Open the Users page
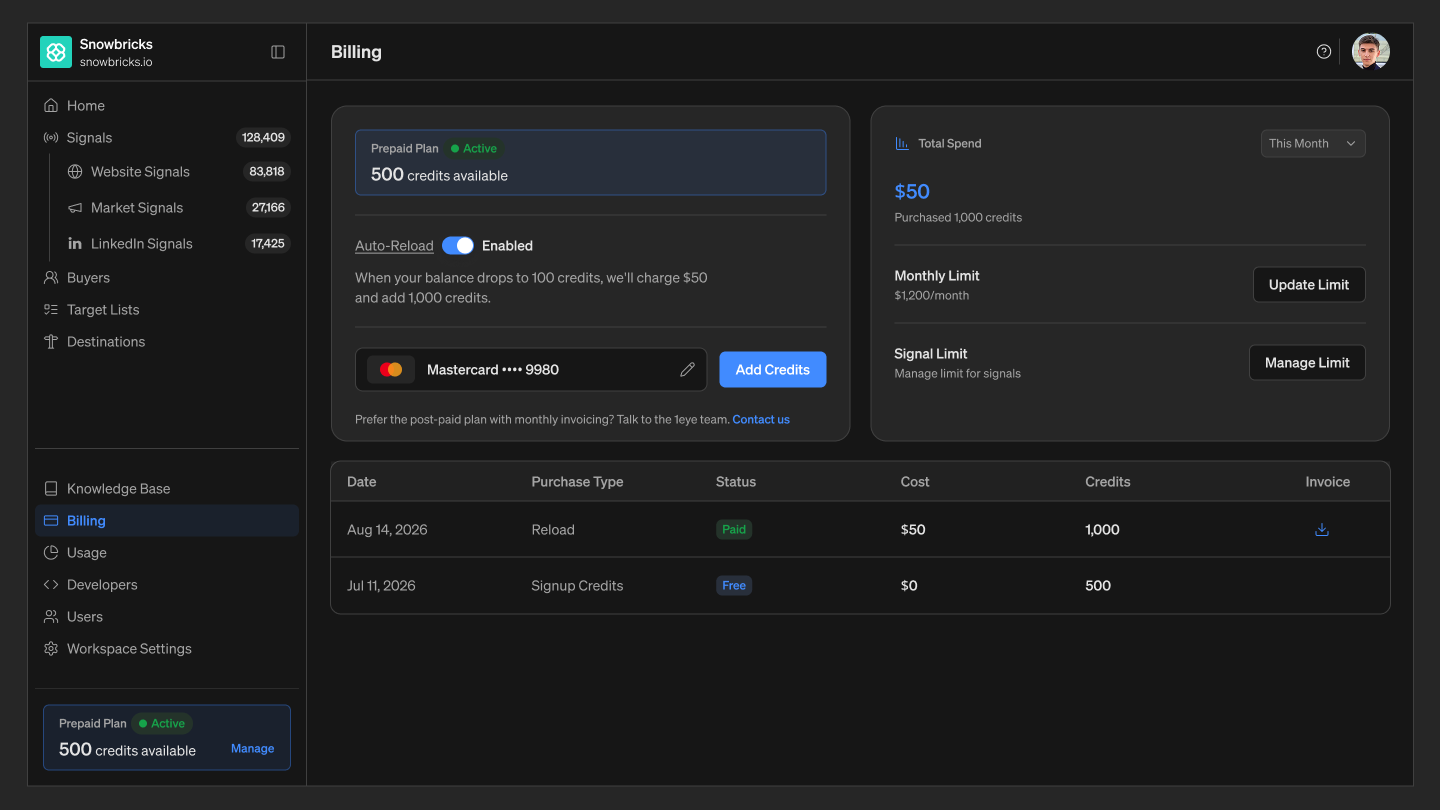1440x810 pixels. point(167,617)
